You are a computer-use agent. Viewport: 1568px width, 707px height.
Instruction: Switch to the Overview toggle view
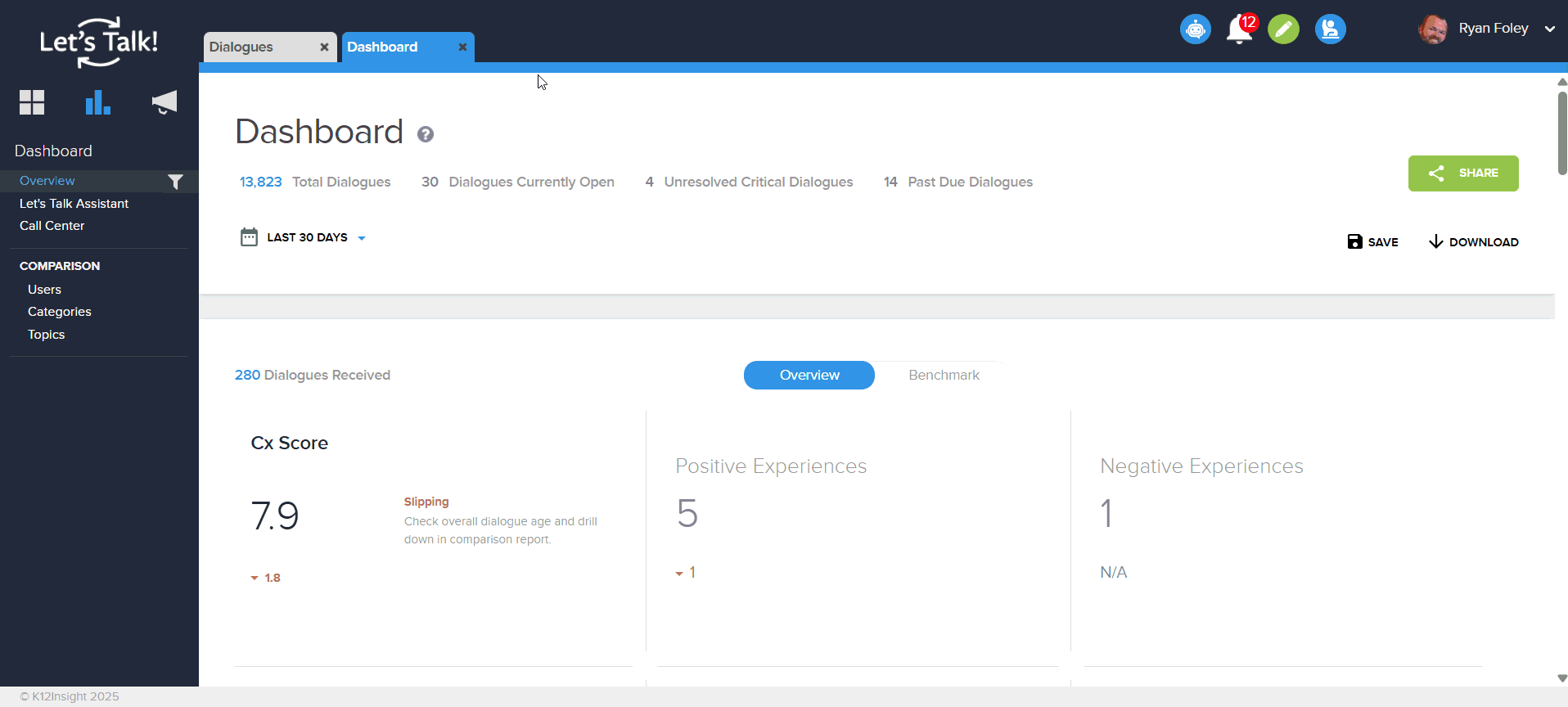pos(809,375)
